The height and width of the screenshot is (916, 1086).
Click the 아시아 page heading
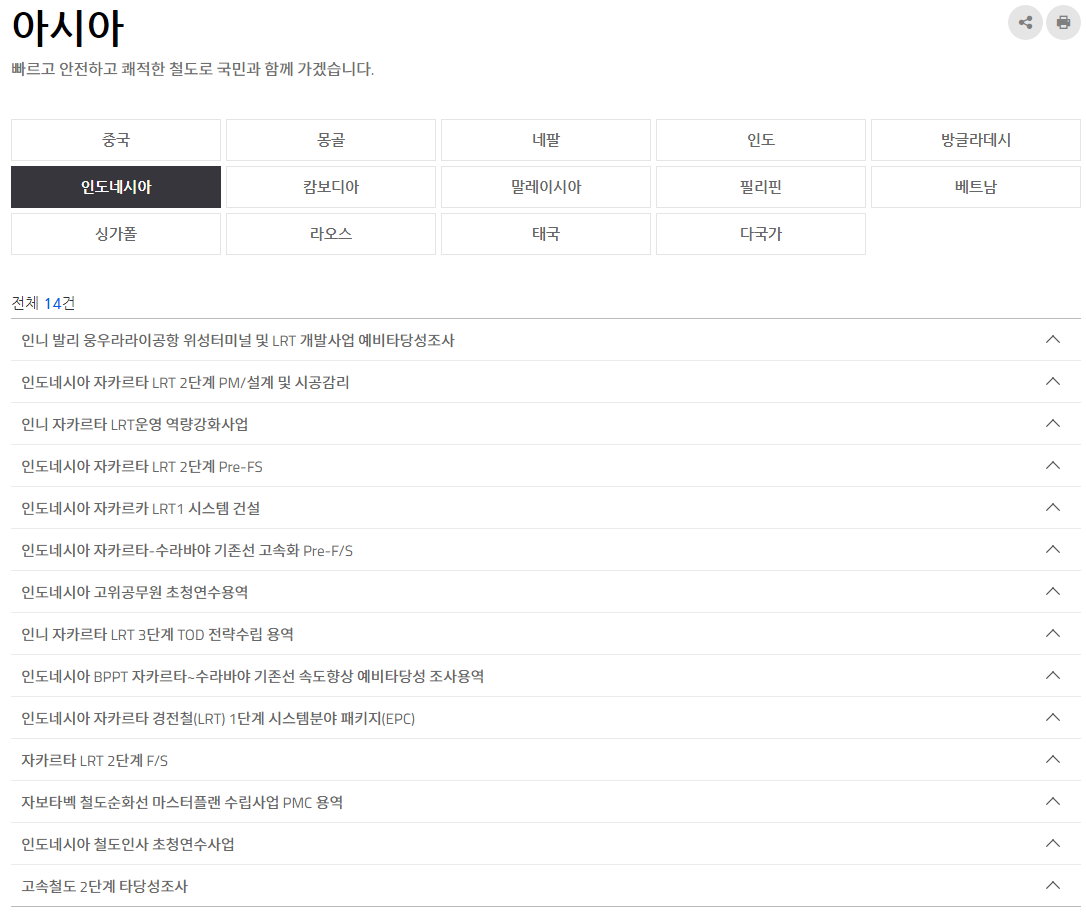[68, 28]
